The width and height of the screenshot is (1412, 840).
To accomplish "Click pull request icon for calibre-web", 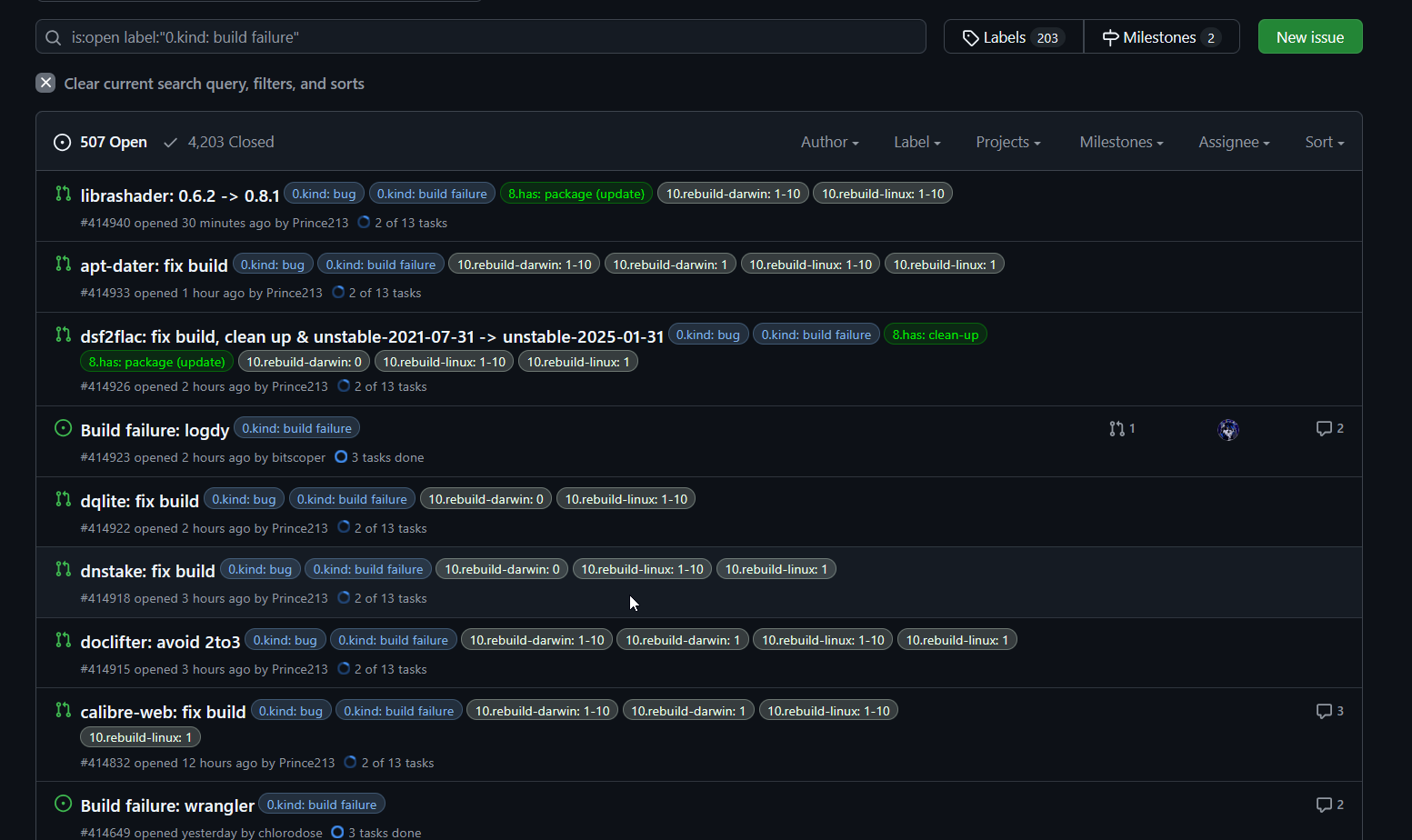I will [x=63, y=709].
